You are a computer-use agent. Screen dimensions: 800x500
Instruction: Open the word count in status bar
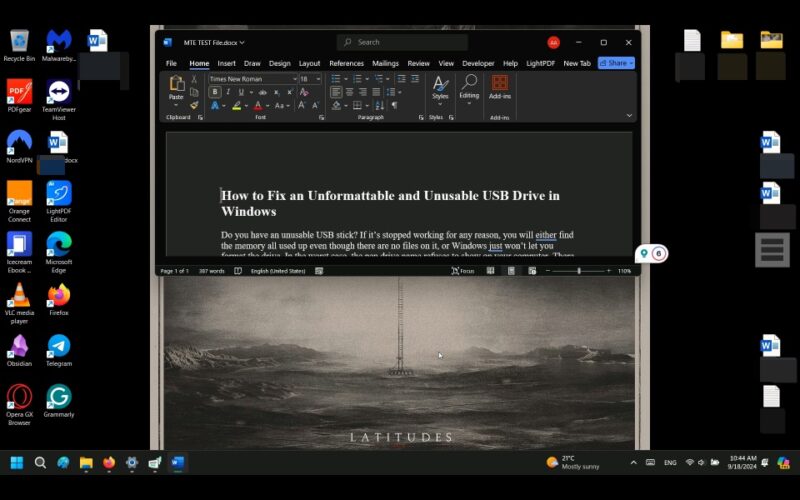(x=211, y=271)
